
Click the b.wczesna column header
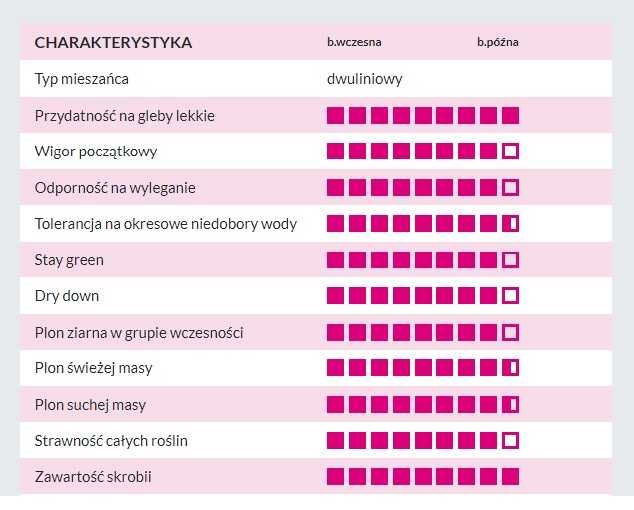[x=354, y=42]
